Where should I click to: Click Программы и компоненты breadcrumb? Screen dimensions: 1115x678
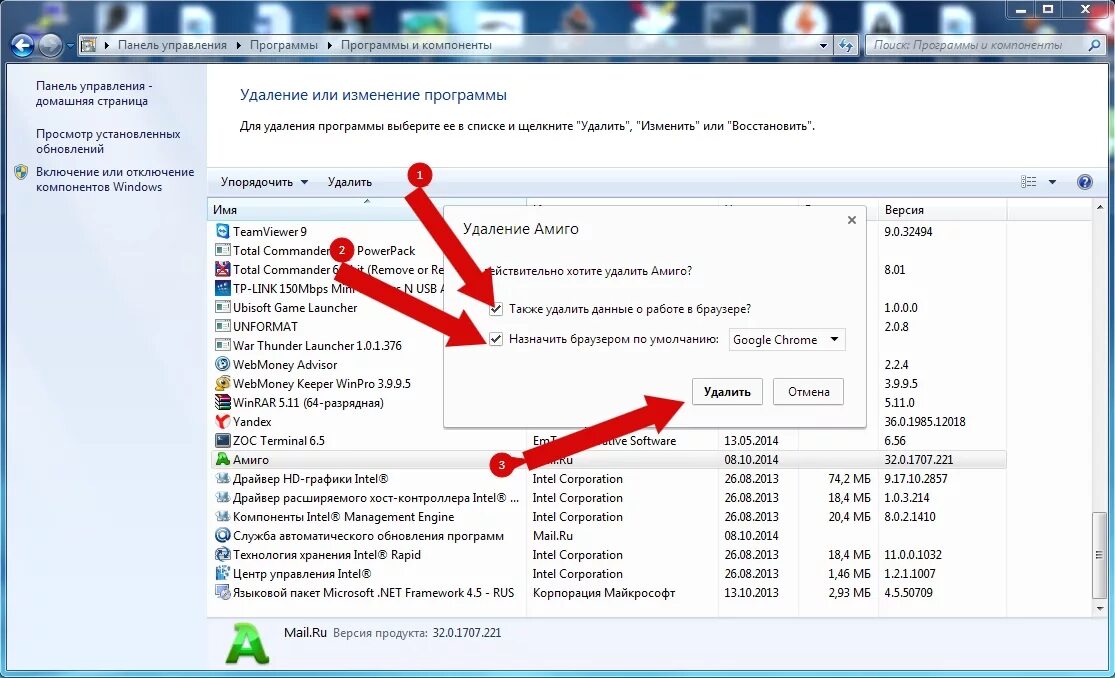[x=416, y=45]
